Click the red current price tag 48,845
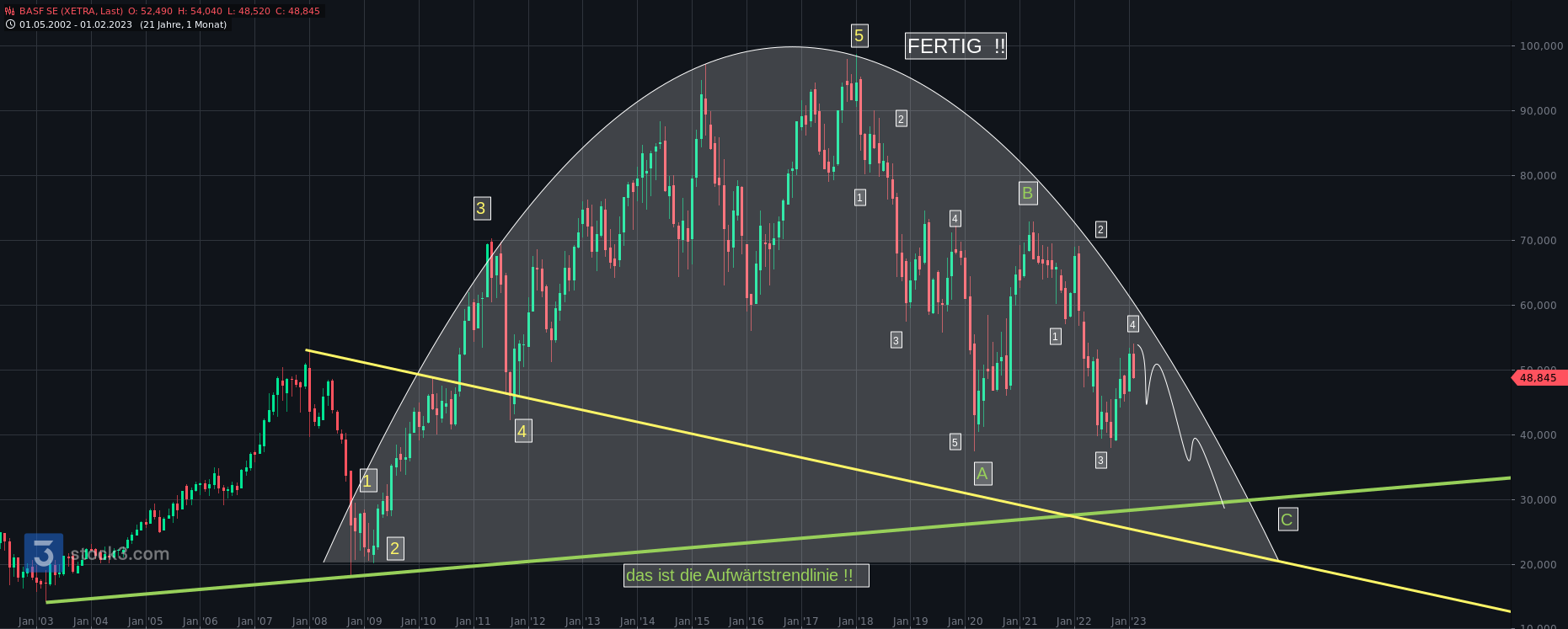The width and height of the screenshot is (1568, 629). coord(1539,378)
